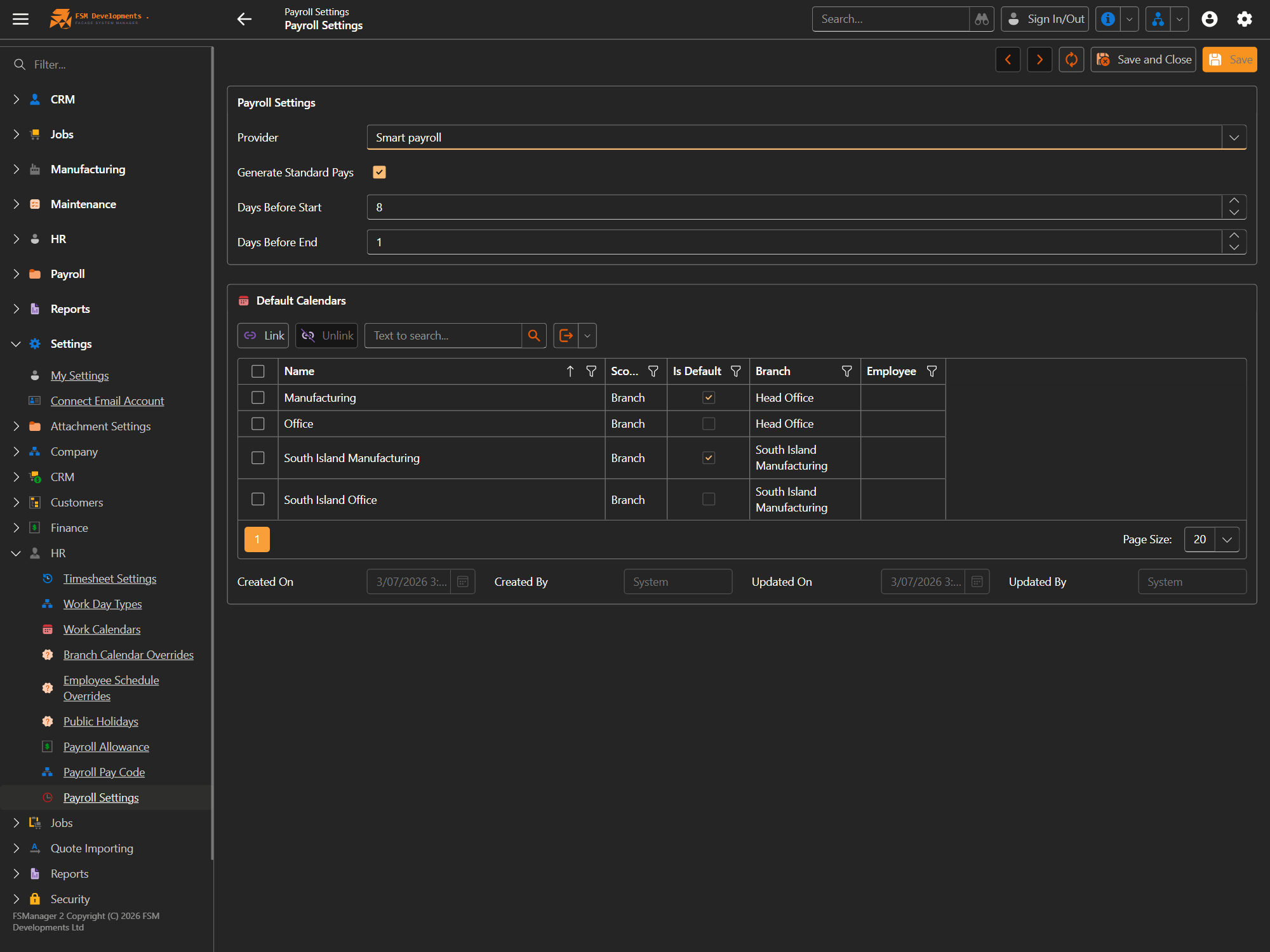Screen dimensions: 1270x952
Task: Open the user account profile icon
Action: 1210,19
